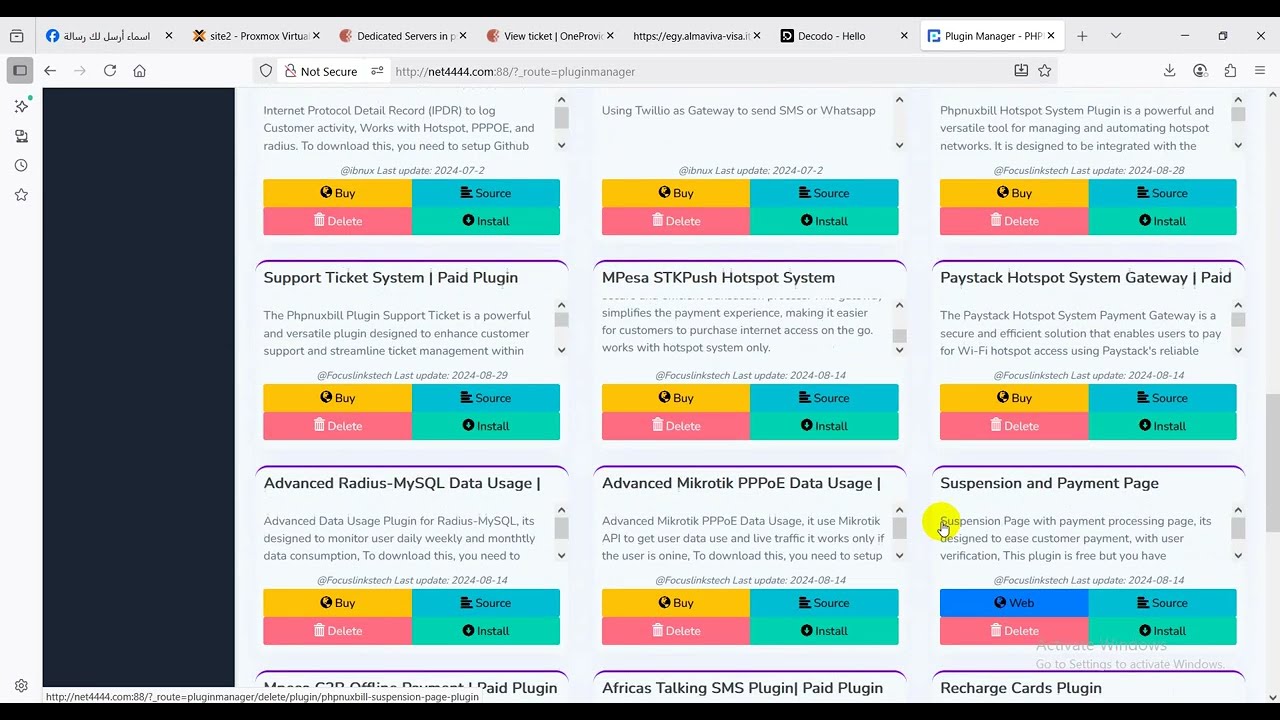Viewport: 1280px width, 720px height.
Task: Switch to the View ticket OneProvider tab
Action: pyautogui.click(x=551, y=36)
